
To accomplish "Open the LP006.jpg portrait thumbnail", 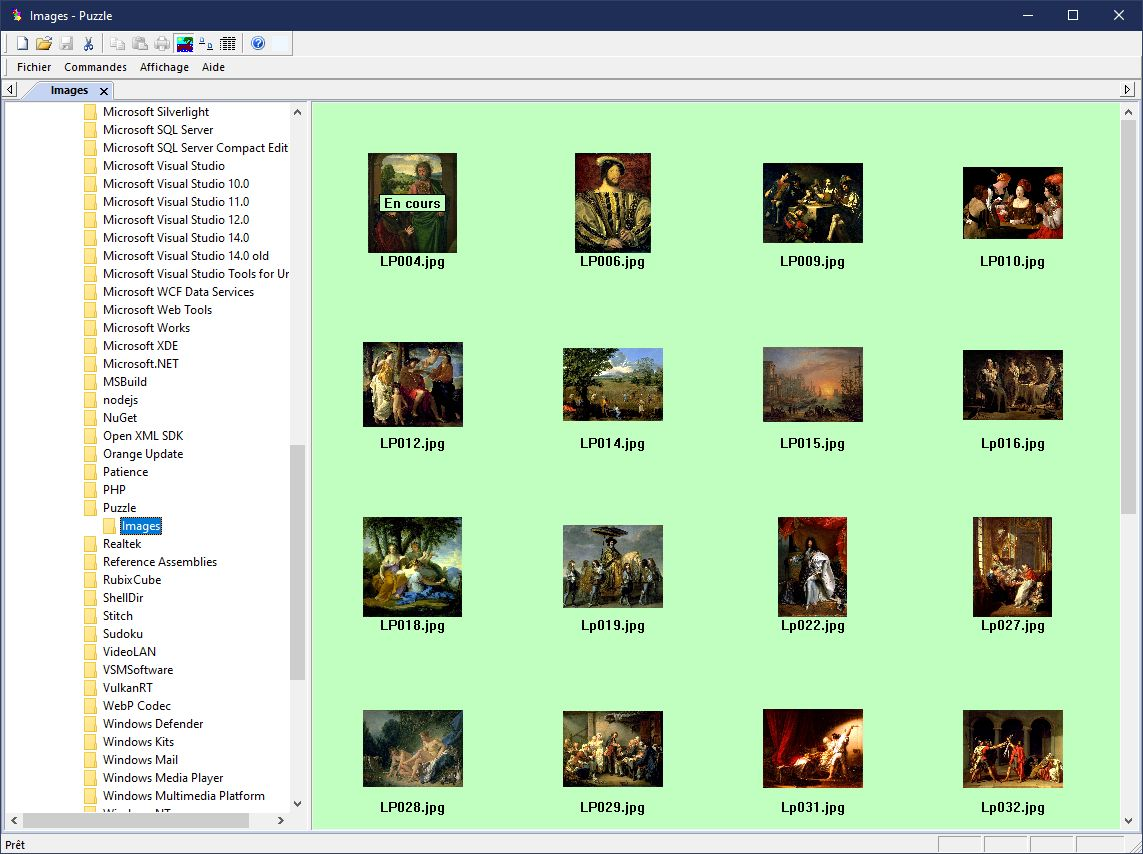I will click(612, 203).
